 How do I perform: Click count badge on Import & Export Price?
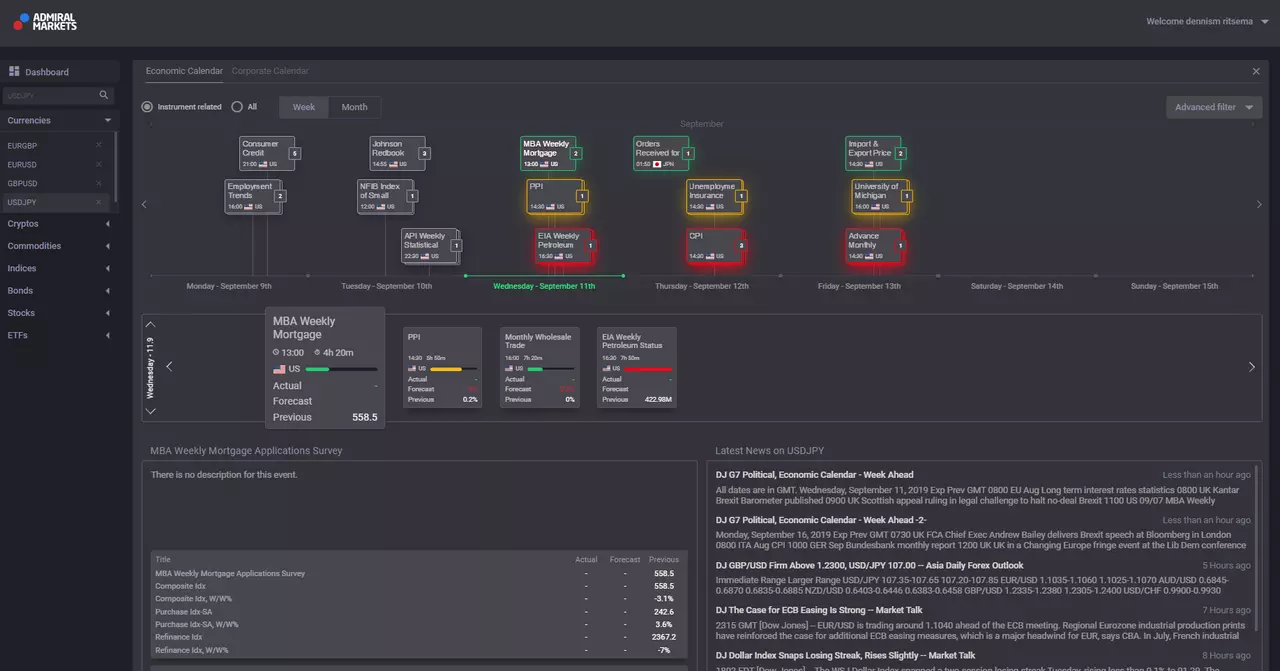pyautogui.click(x=901, y=153)
